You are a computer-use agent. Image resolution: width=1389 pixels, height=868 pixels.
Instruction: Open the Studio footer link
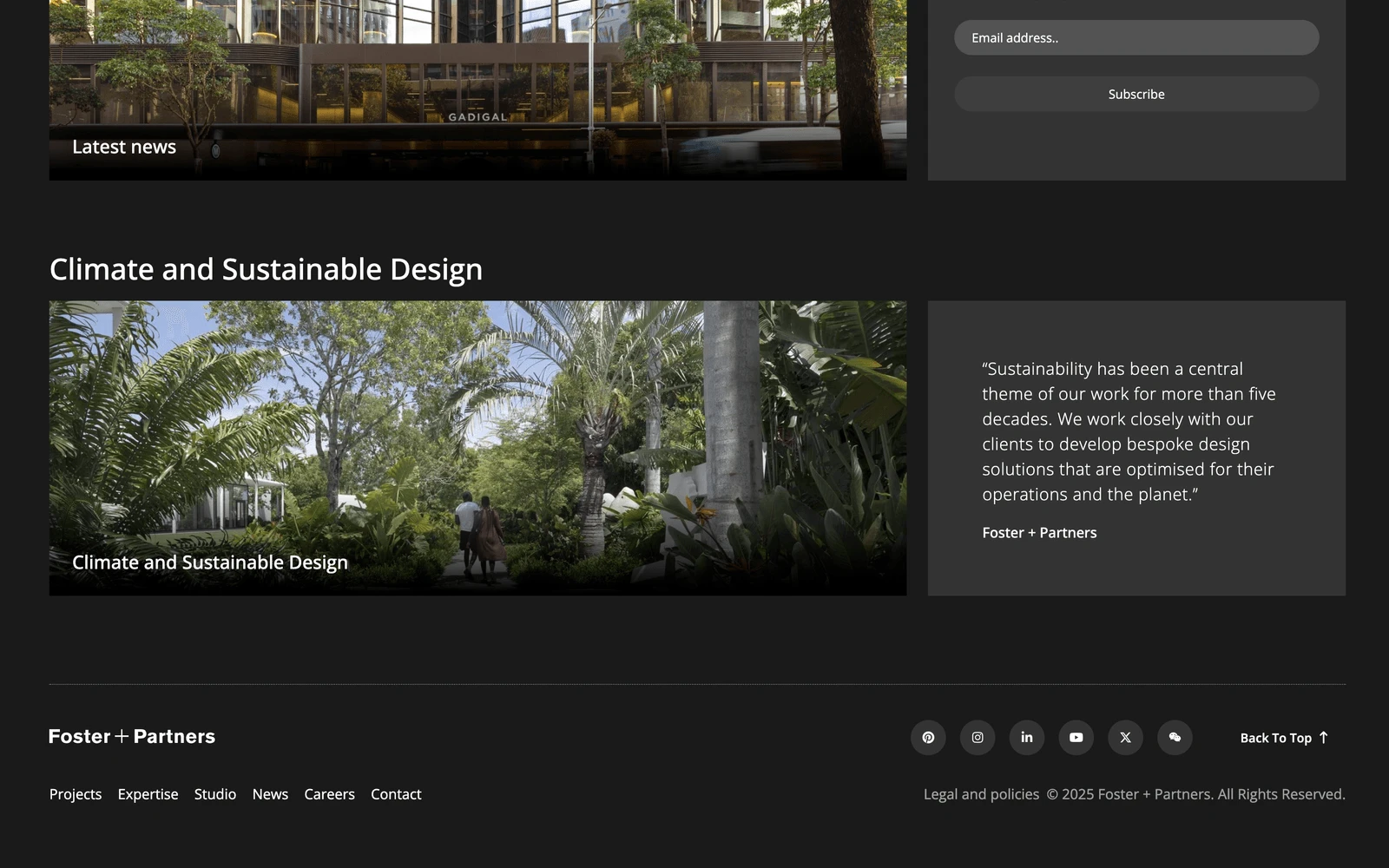tap(215, 794)
